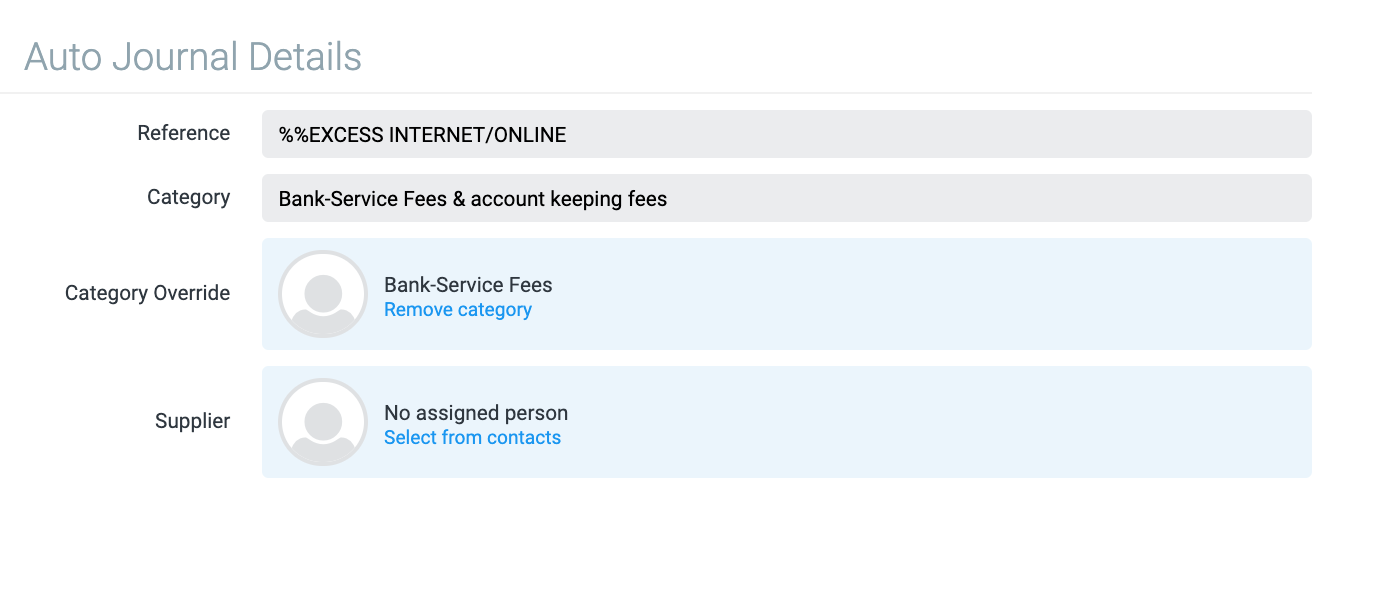This screenshot has height=600, width=1386.
Task: Click the %%EXCESS INTERNET/ONLINE reference text
Action: (x=422, y=135)
